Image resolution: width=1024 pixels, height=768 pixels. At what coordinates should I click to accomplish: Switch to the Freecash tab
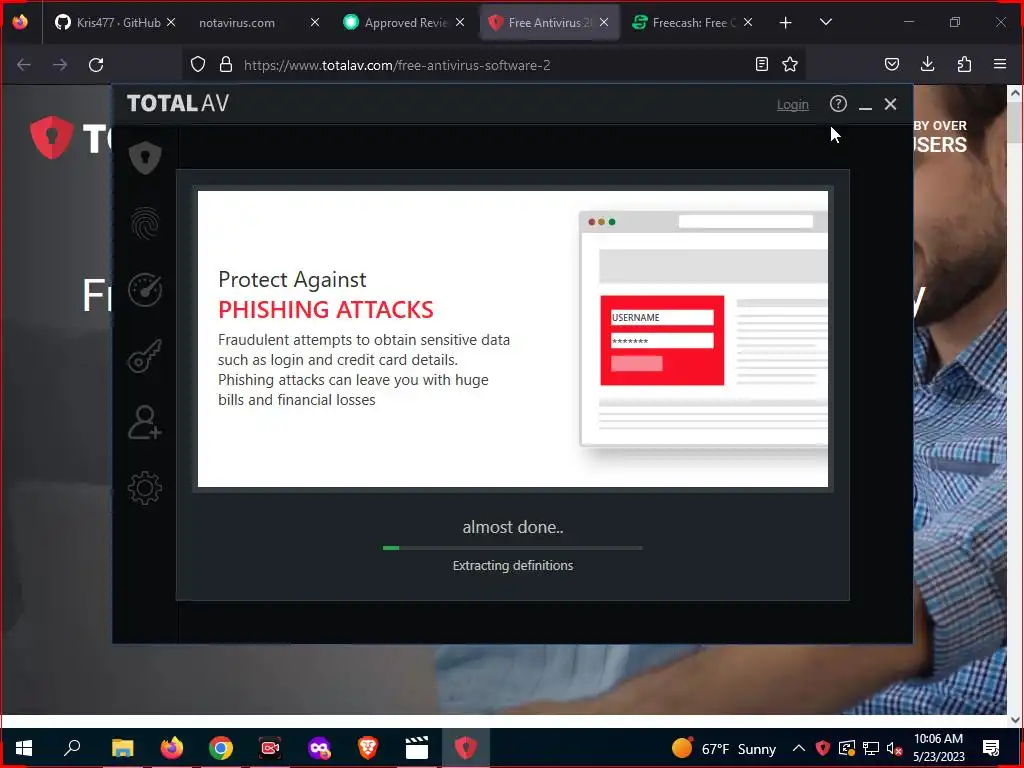693,23
